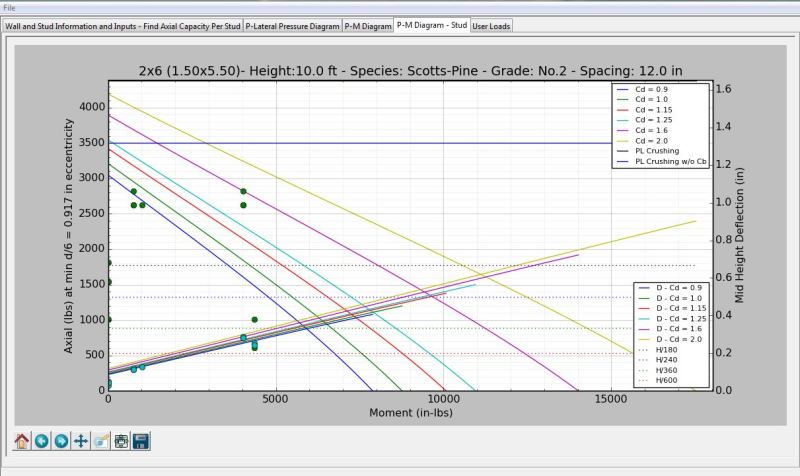Click the Axial (lbs) y-axis label
The width and height of the screenshot is (800, 476).
pos(68,236)
